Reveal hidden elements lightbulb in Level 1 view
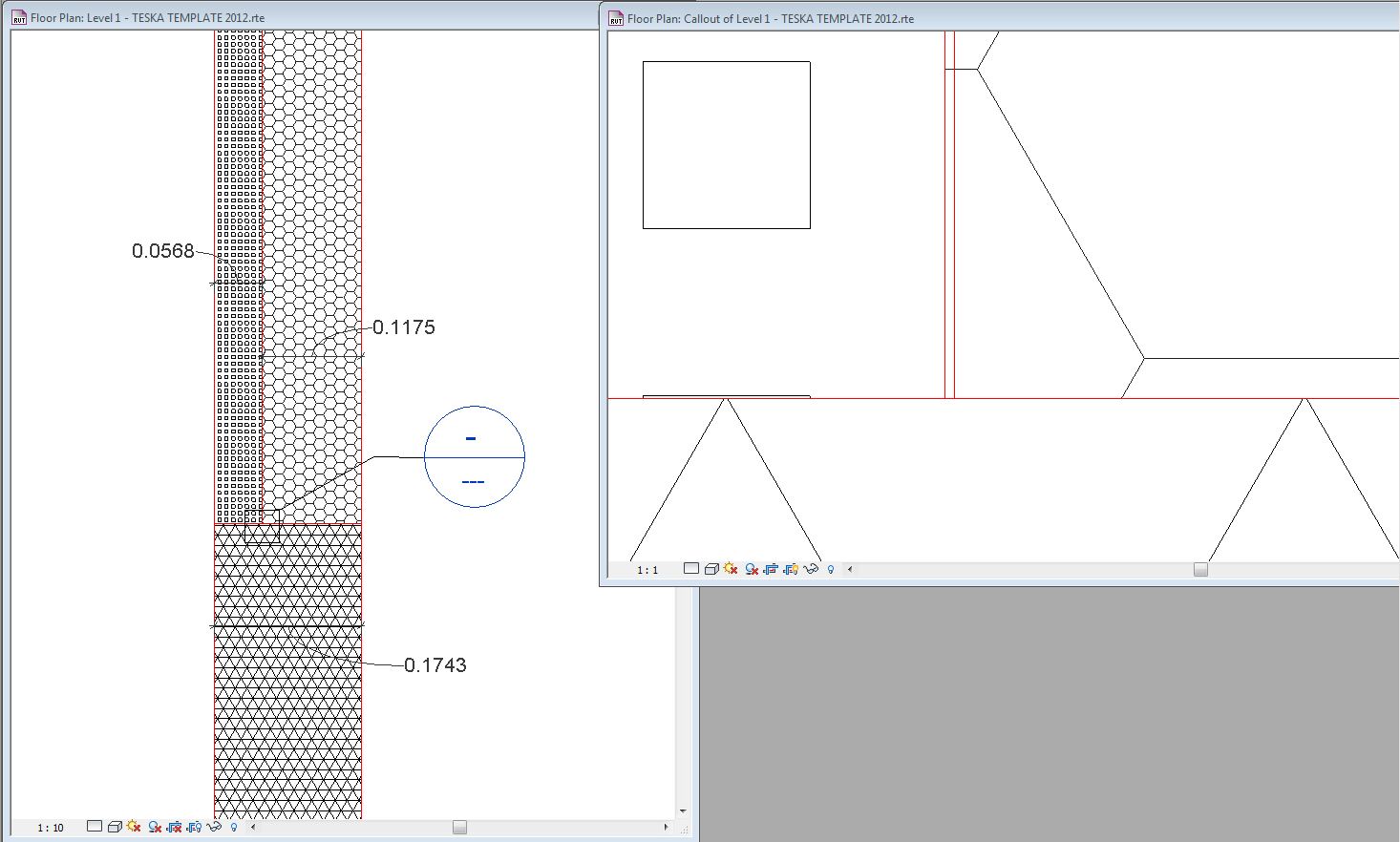Image resolution: width=1400 pixels, height=842 pixels. coord(234,827)
